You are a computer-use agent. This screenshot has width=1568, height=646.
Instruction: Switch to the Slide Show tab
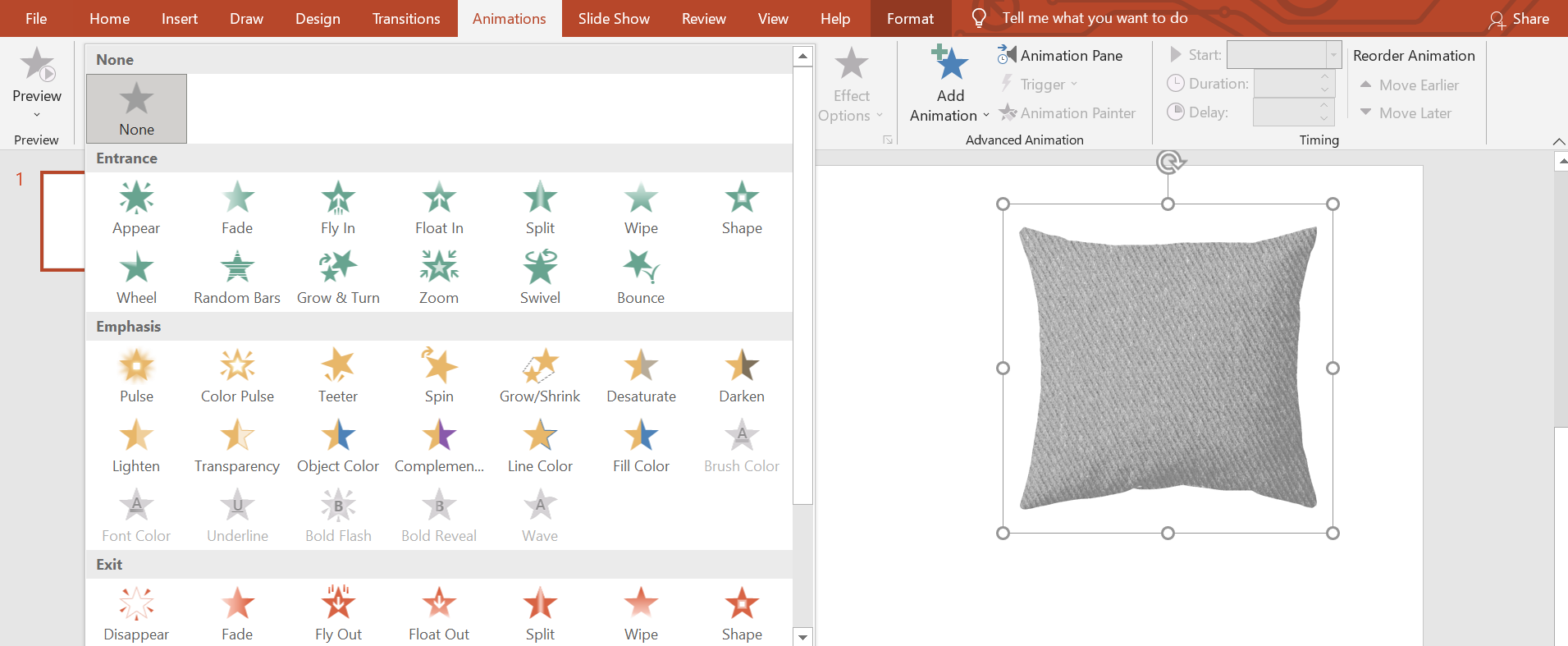point(614,18)
